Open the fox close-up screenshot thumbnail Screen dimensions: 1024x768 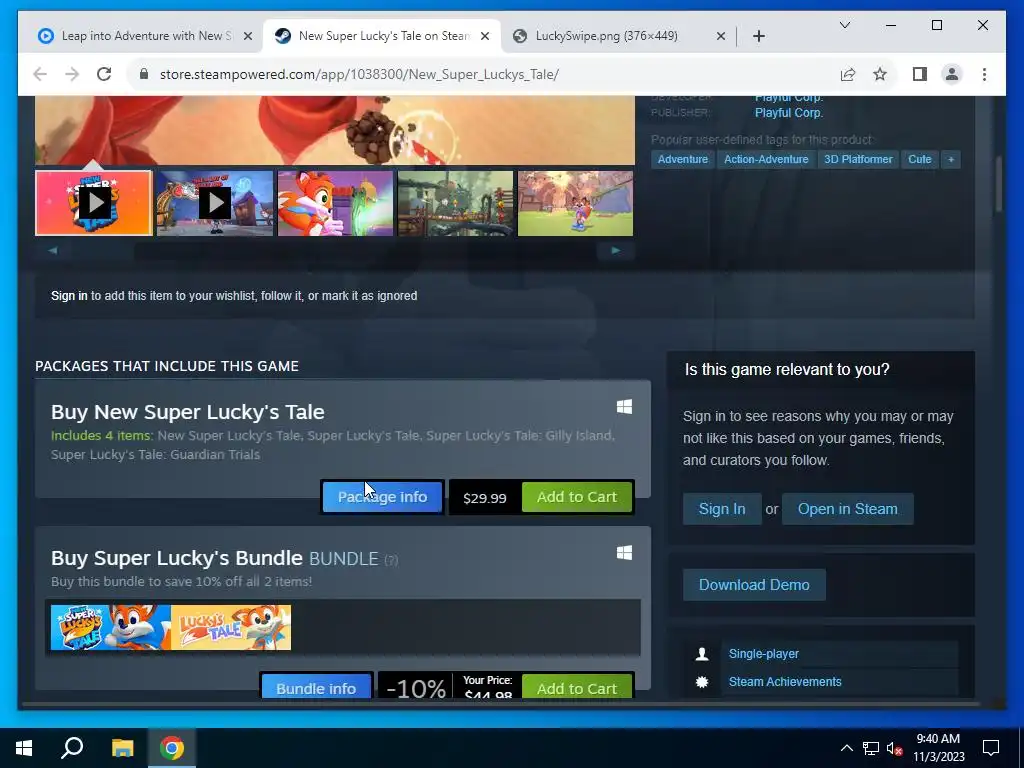(336, 203)
